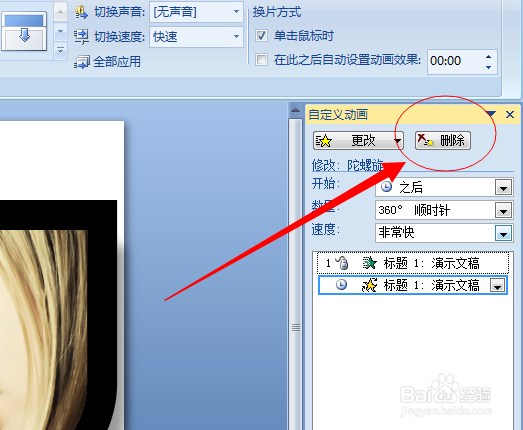Click the transition speed icon
Viewport: 523px width, 430px height.
[x=81, y=36]
